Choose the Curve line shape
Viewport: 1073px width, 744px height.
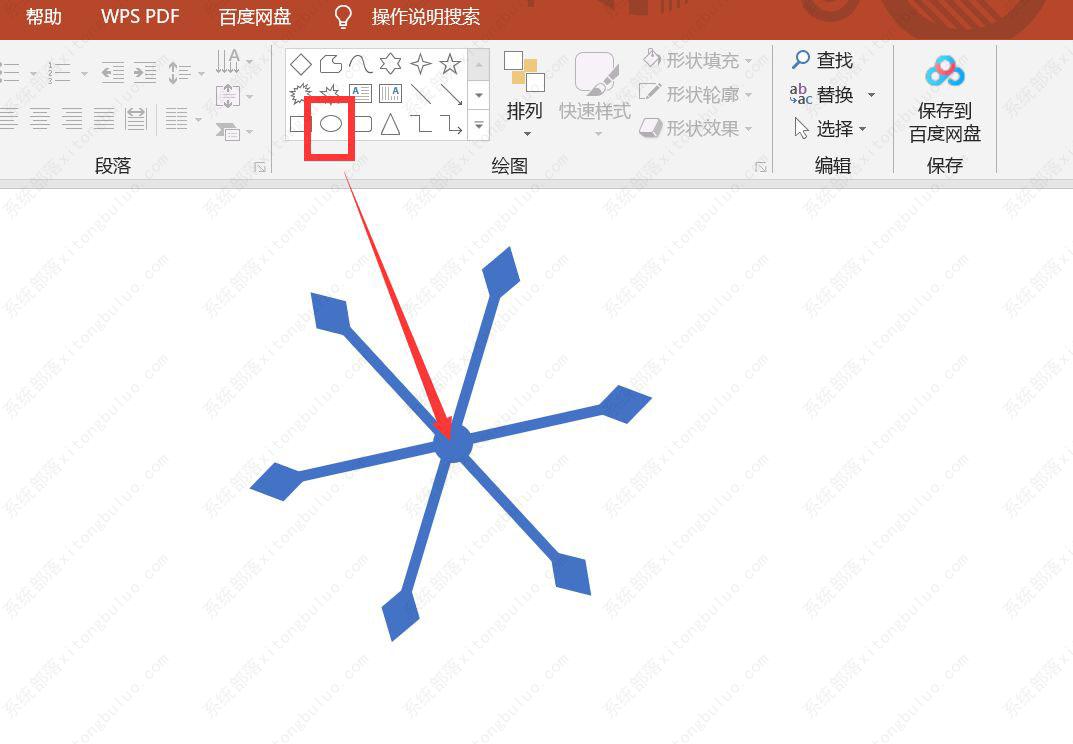pyautogui.click(x=360, y=64)
